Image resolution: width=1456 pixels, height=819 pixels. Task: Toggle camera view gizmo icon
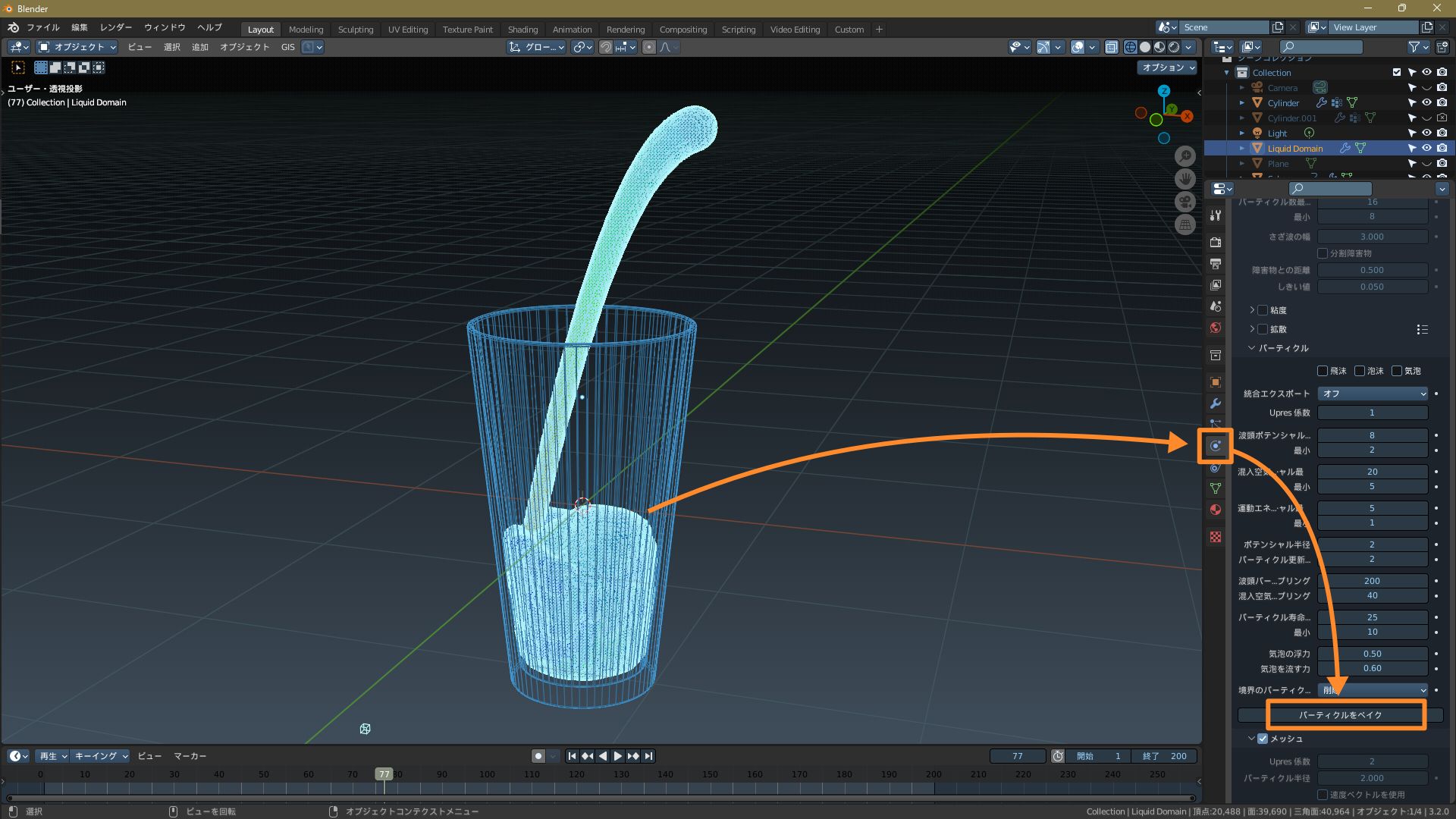[x=1185, y=202]
